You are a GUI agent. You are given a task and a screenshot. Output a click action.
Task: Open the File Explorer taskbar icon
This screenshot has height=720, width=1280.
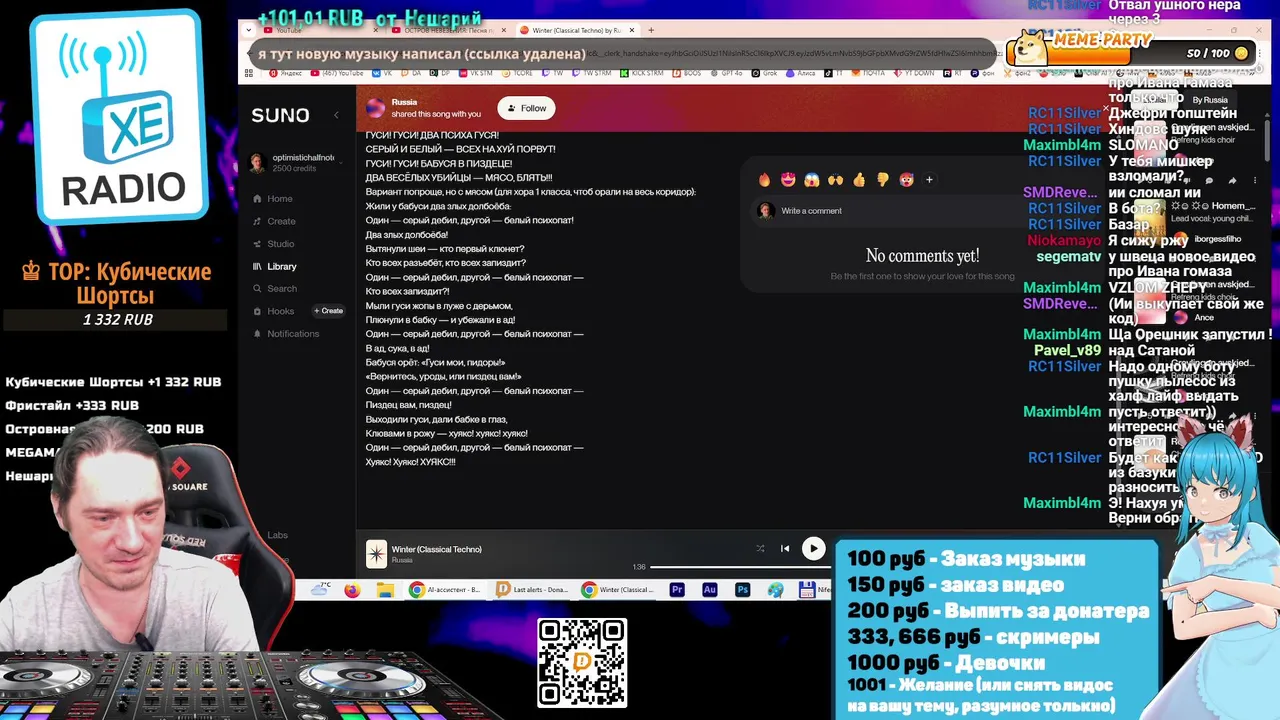tap(385, 590)
